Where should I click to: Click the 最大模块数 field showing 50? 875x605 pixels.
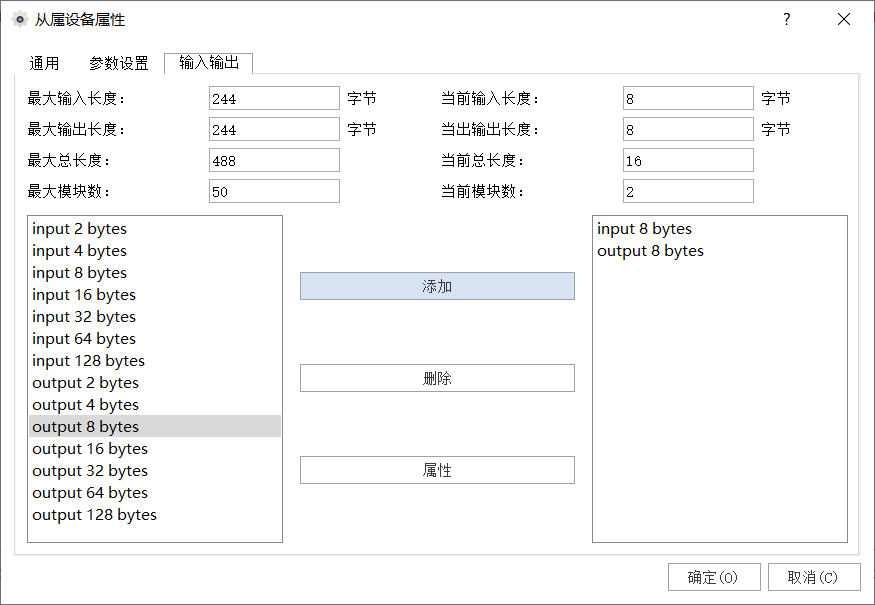coord(274,192)
